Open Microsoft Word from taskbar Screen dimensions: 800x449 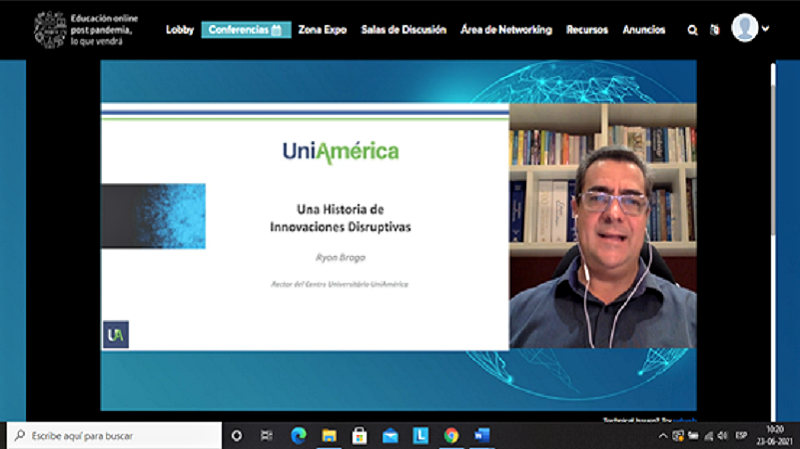coord(482,436)
